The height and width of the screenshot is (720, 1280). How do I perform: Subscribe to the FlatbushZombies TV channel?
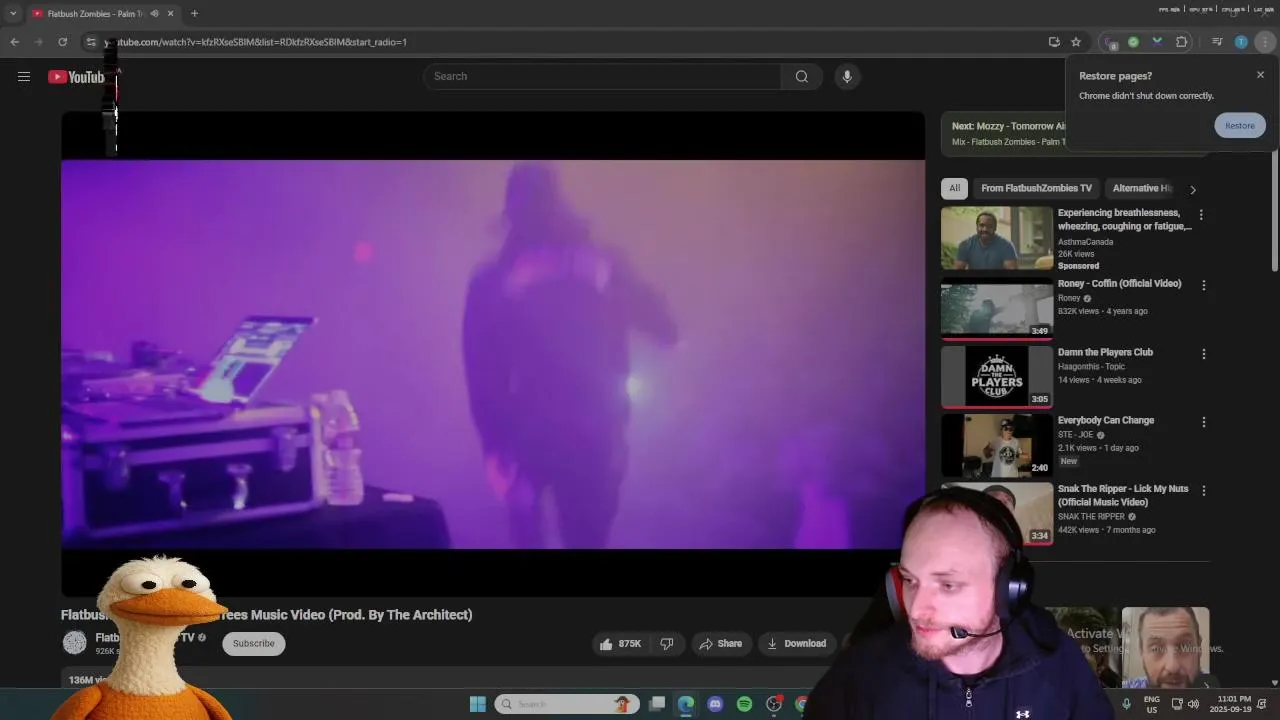point(253,644)
